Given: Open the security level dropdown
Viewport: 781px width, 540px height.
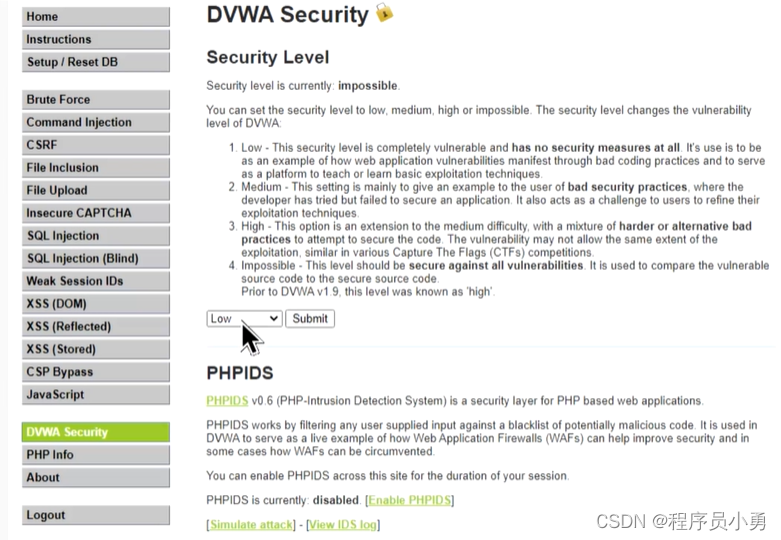Looking at the screenshot, I should click(244, 319).
